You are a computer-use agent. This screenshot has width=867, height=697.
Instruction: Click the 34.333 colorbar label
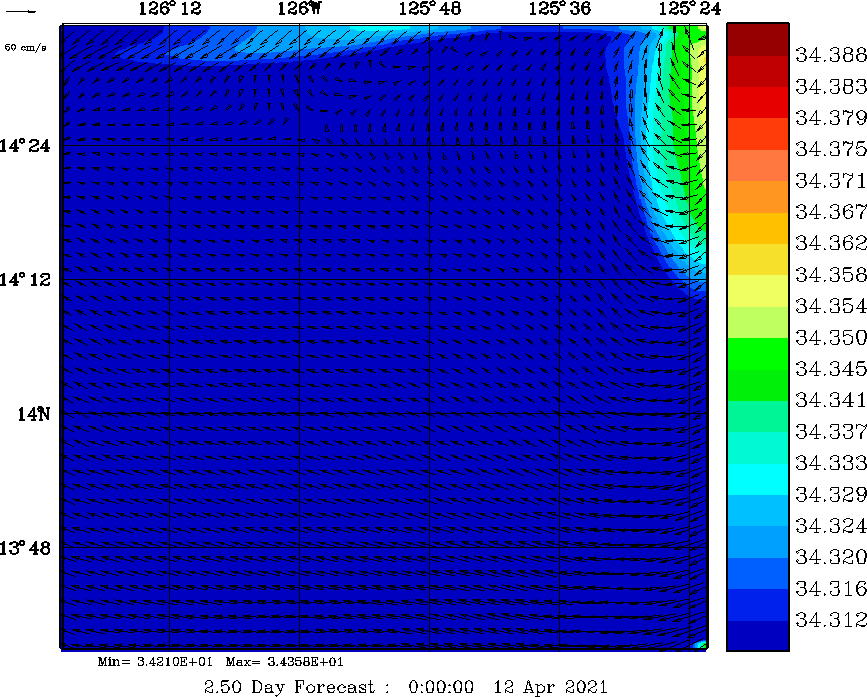tap(831, 463)
